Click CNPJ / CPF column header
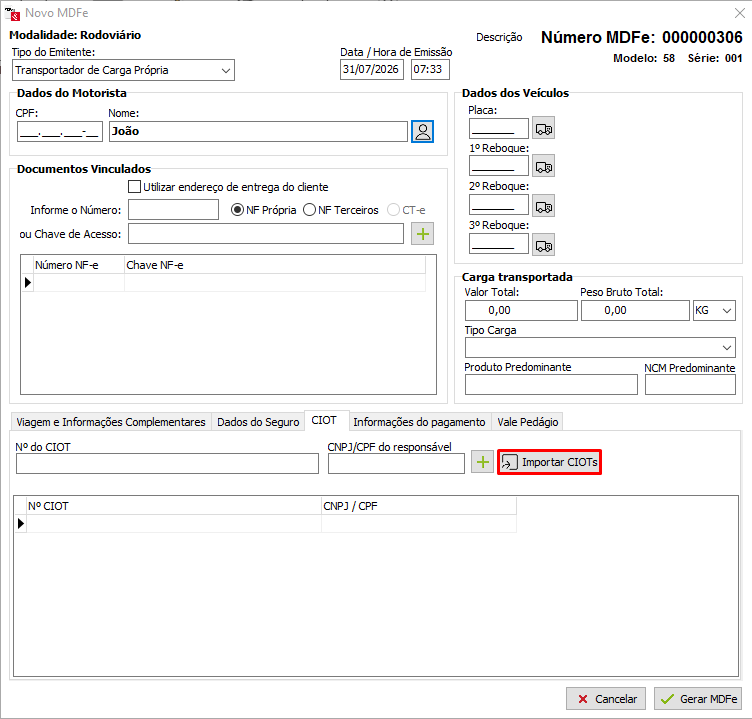 419,506
